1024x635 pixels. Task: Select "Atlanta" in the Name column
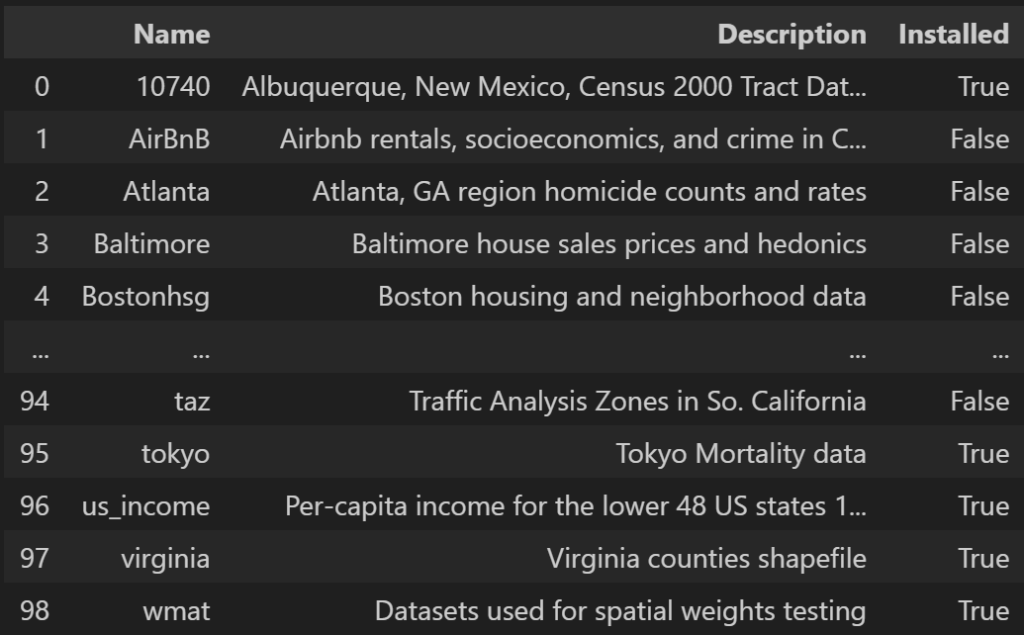[166, 191]
